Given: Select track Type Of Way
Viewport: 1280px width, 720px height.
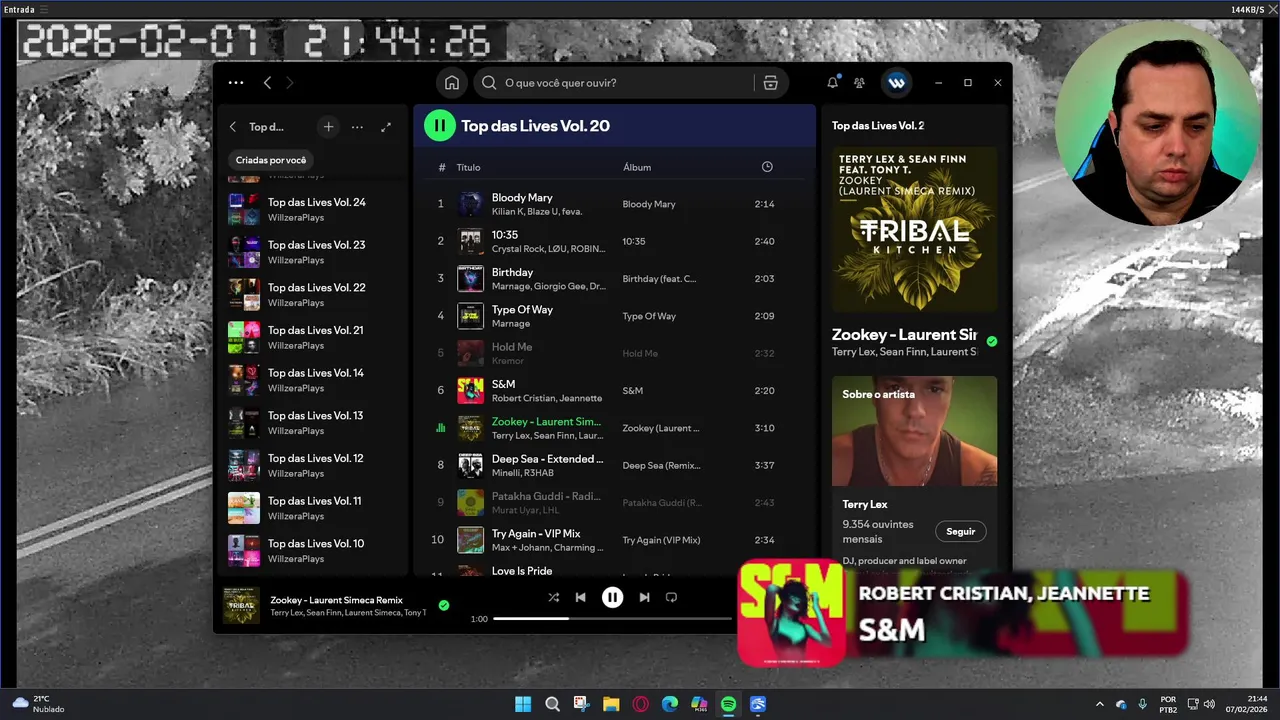Looking at the screenshot, I should 614,316.
